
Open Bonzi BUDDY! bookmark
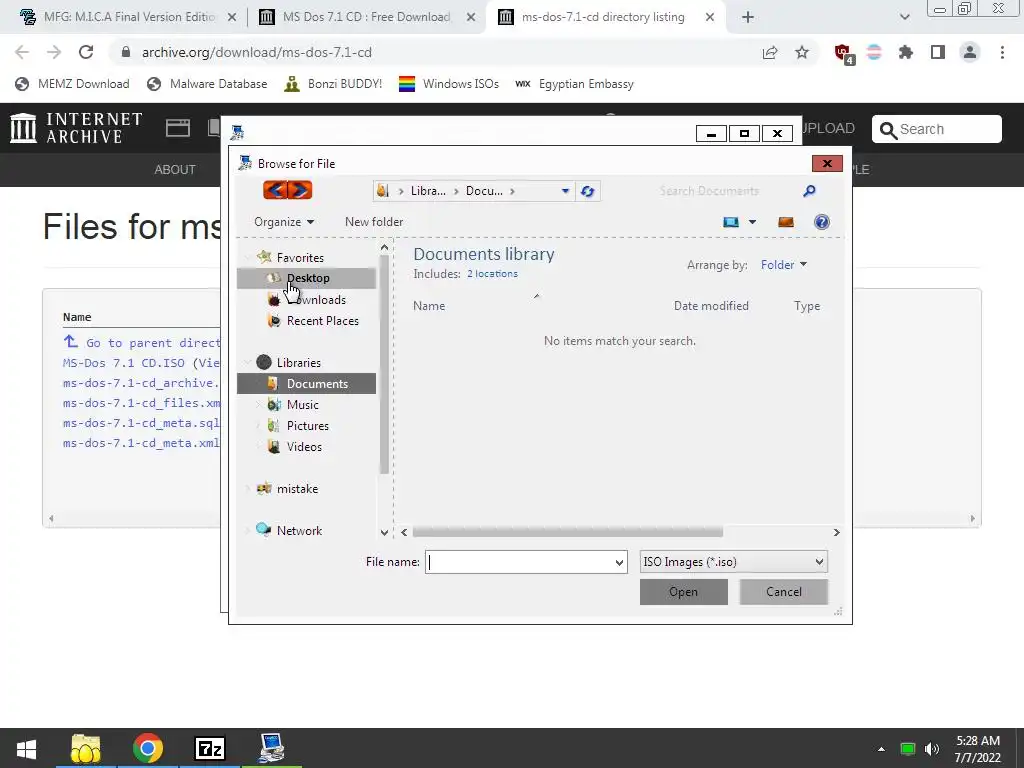point(333,84)
